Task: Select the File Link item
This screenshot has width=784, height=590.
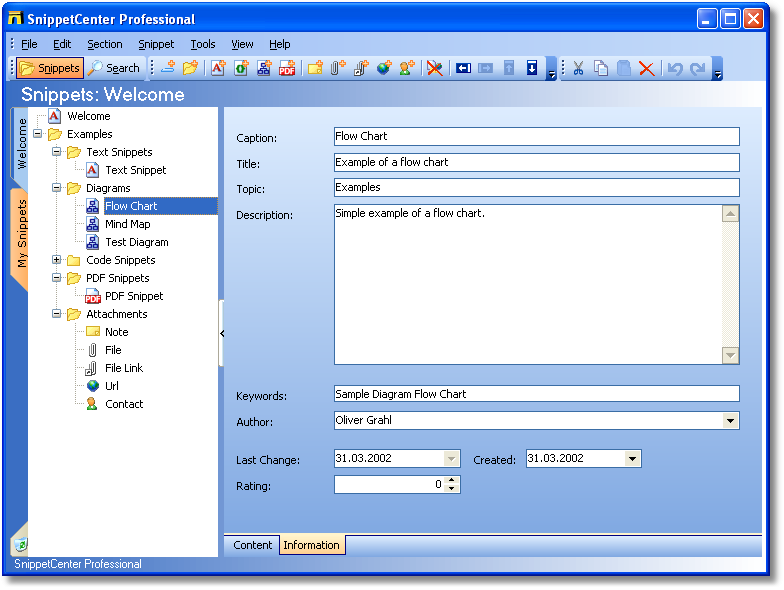Action: point(124,368)
